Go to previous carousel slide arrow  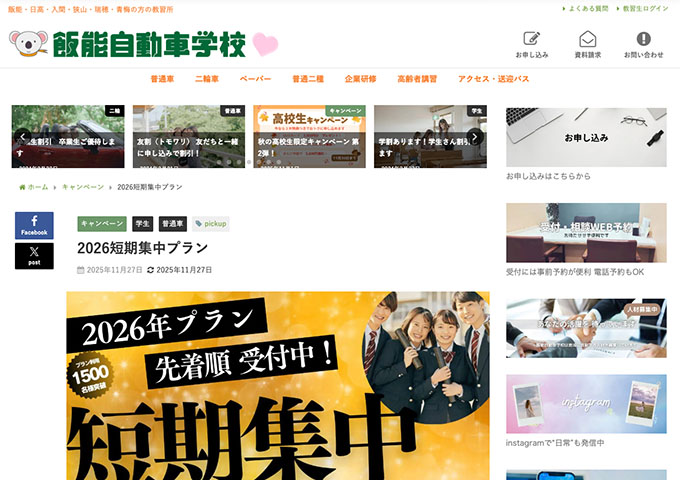coord(23,137)
